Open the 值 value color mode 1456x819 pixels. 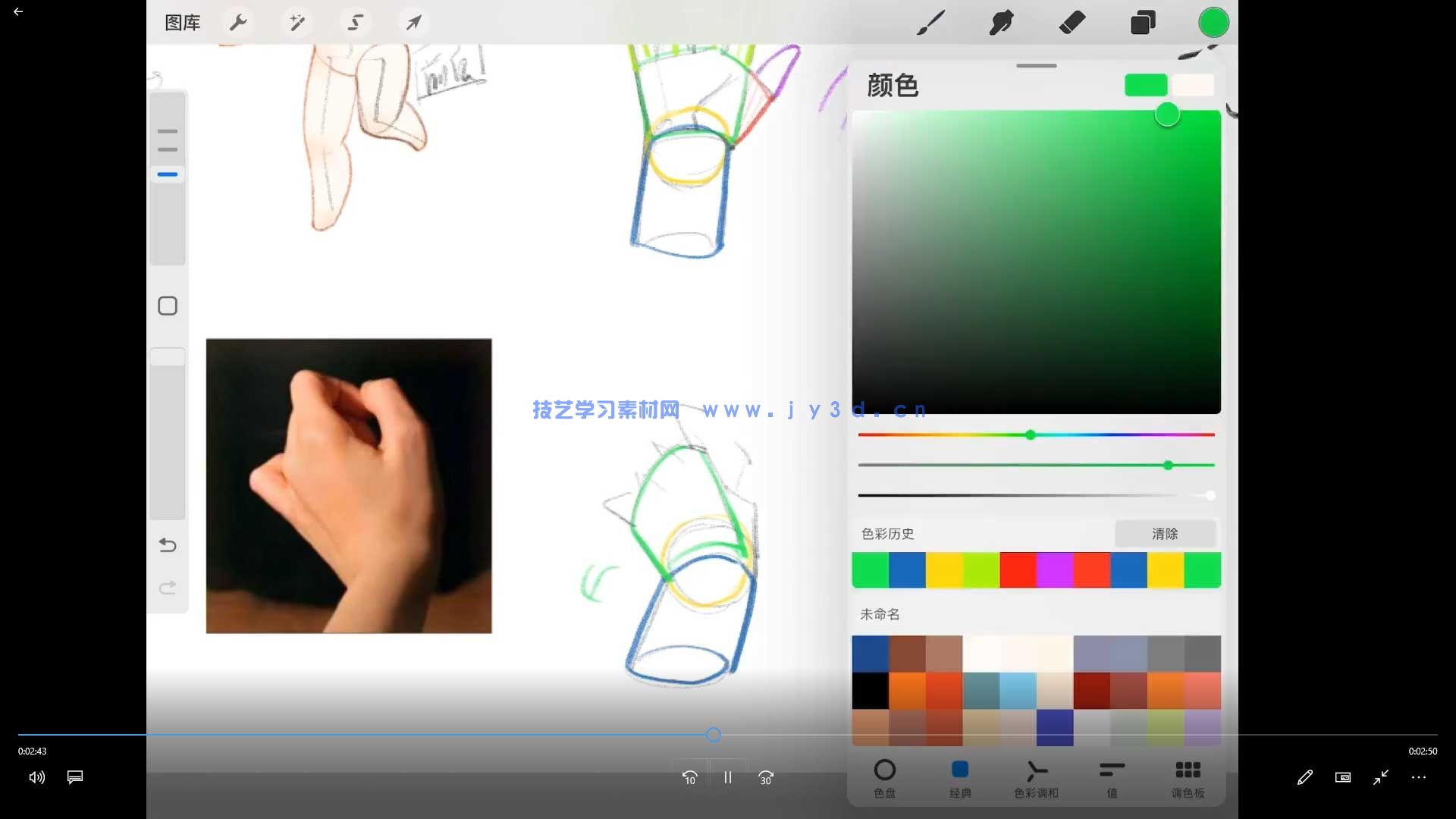tap(1112, 777)
